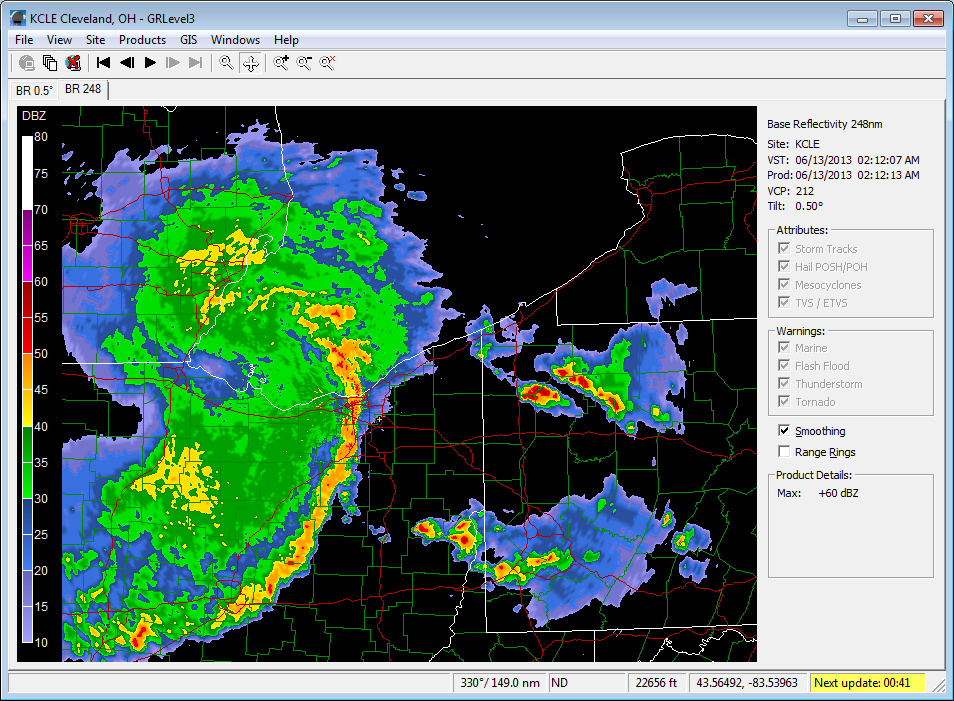Screen dimensions: 954x701
Task: Click the zoom out magnifier icon
Action: click(x=304, y=63)
